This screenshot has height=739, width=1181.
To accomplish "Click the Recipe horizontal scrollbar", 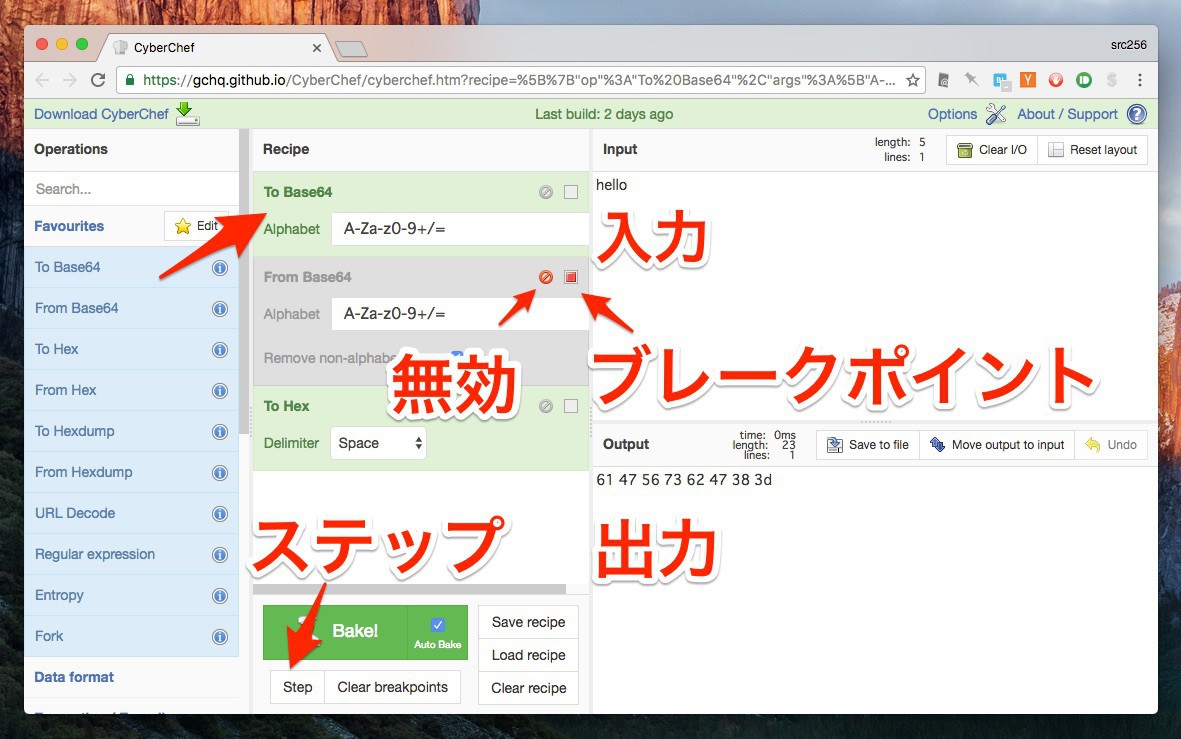I will click(409, 588).
